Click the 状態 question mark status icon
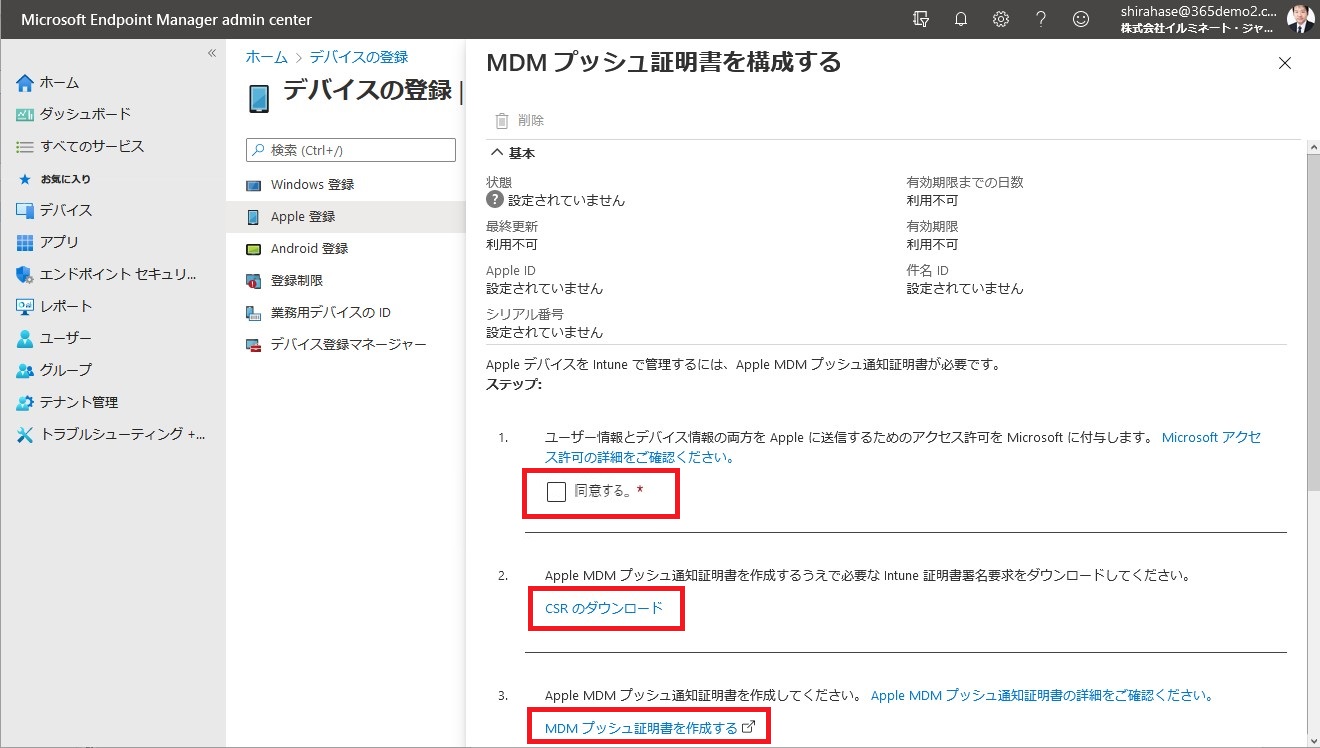 (494, 200)
